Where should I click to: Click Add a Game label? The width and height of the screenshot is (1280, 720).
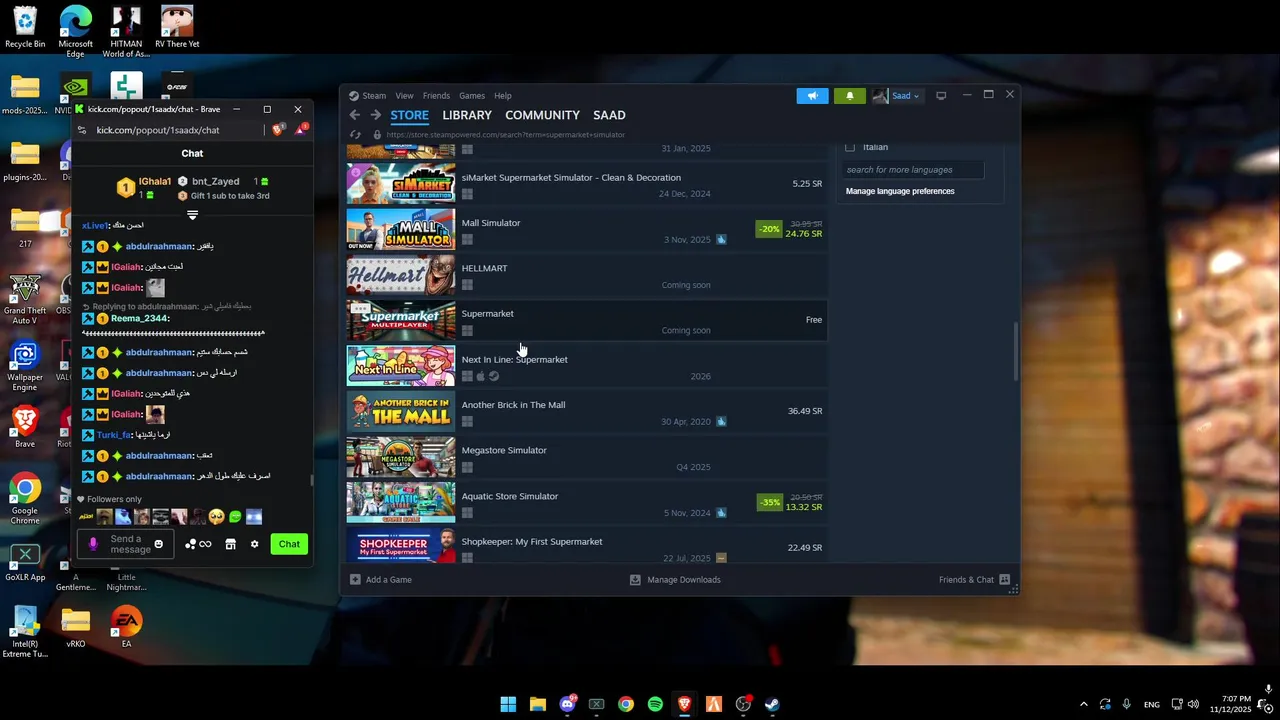(x=389, y=580)
